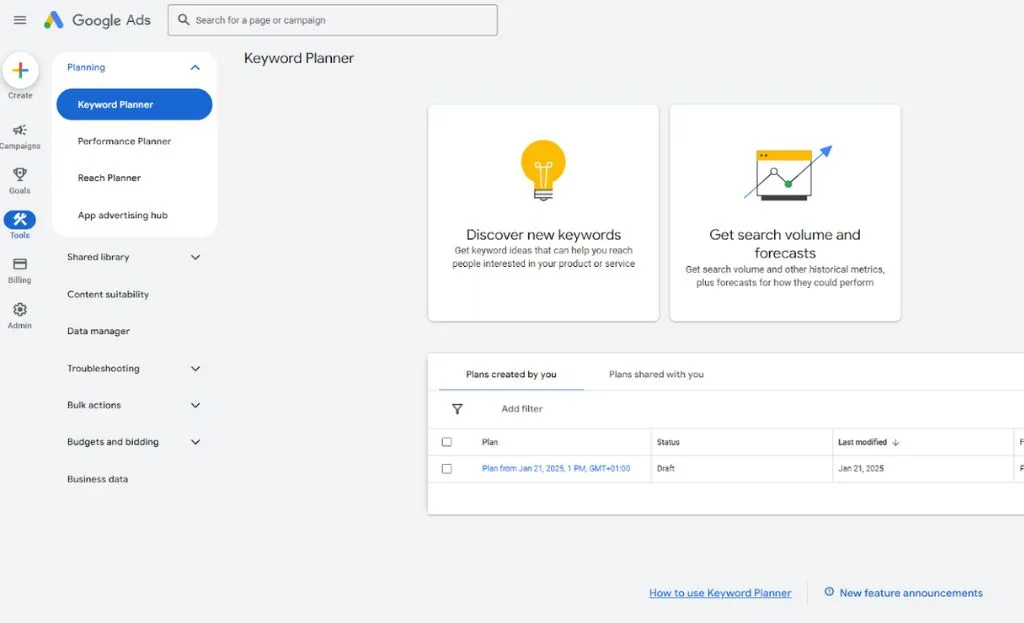Click the Plan column header
This screenshot has width=1024, height=623.
pyautogui.click(x=490, y=442)
